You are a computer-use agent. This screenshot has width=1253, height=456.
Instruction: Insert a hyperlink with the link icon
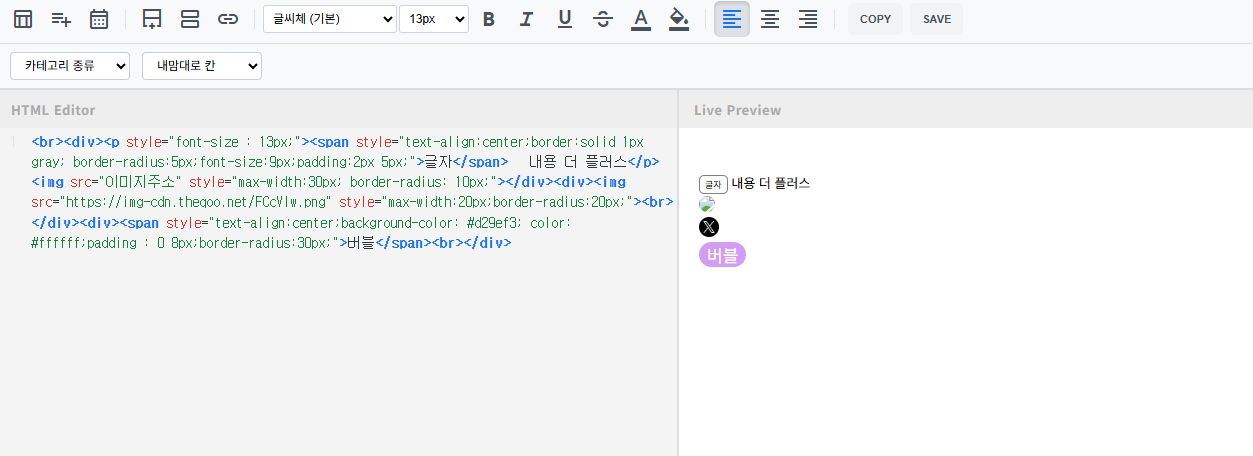[x=228, y=19]
